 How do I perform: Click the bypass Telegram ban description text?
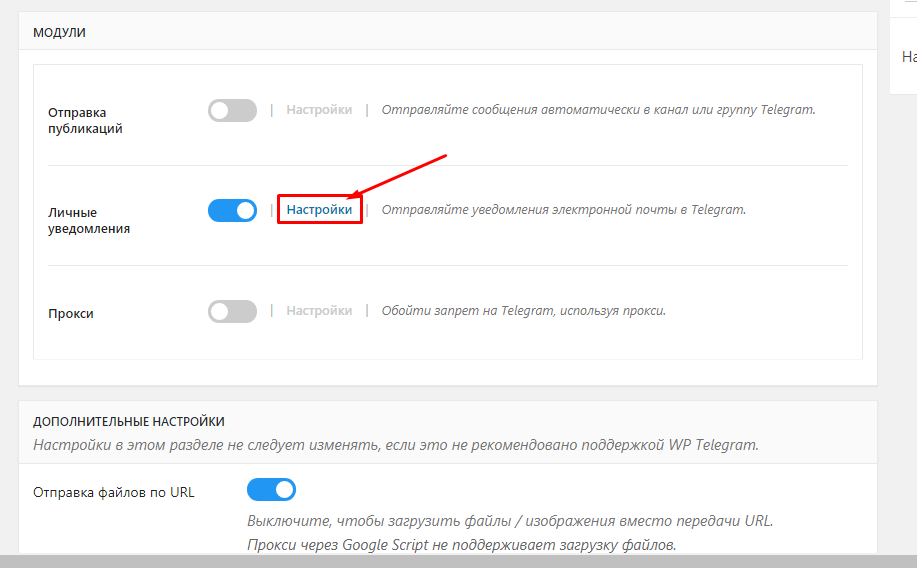tap(523, 311)
